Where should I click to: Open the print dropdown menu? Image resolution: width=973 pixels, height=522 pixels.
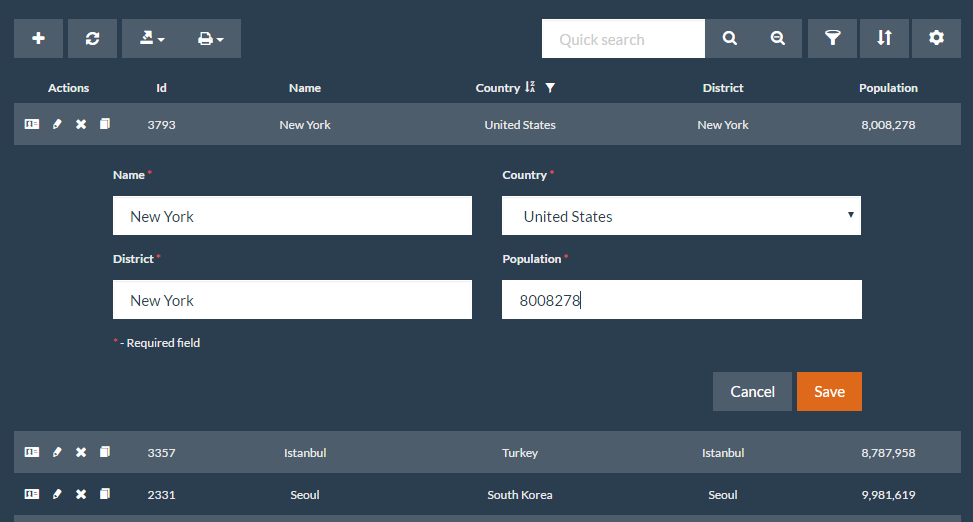210,38
